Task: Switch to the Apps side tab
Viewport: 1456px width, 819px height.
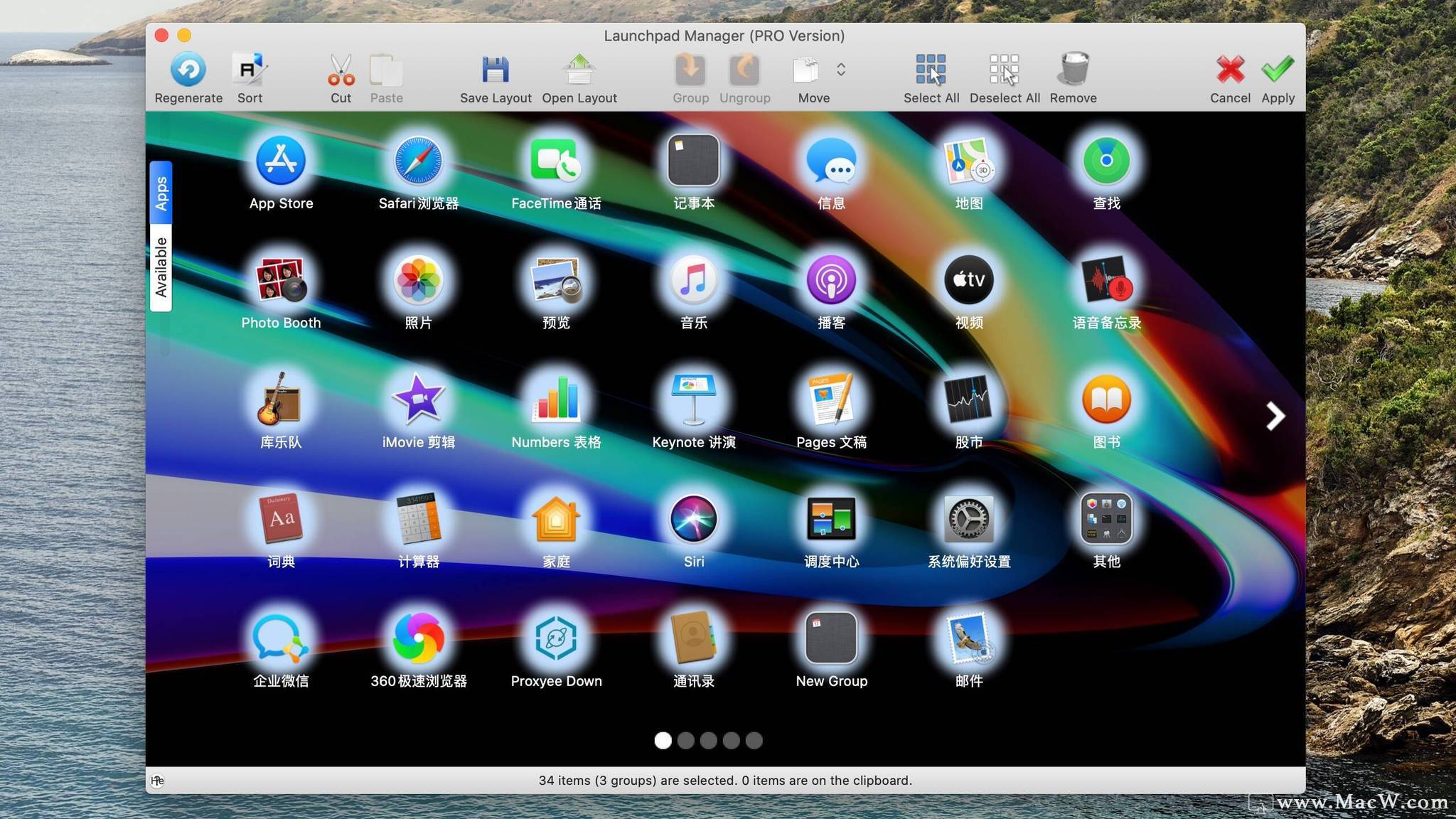Action: [x=161, y=193]
